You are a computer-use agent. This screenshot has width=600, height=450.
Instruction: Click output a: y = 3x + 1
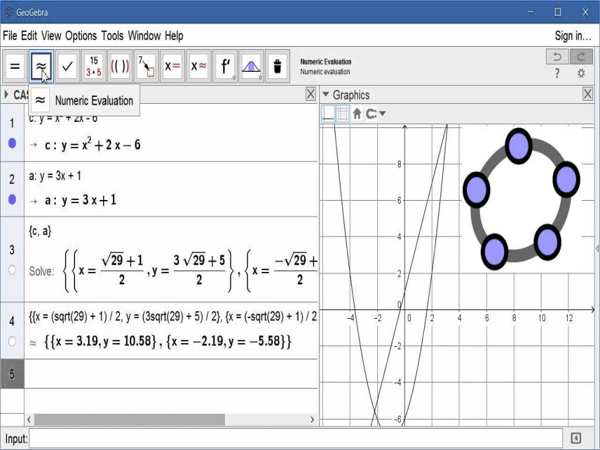(x=80, y=200)
